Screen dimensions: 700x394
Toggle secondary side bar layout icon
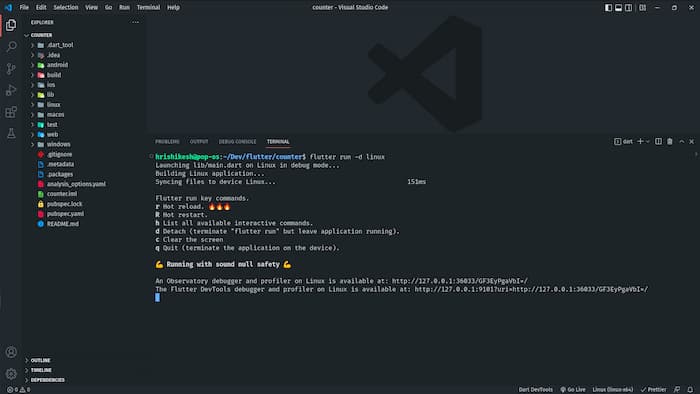coord(628,8)
